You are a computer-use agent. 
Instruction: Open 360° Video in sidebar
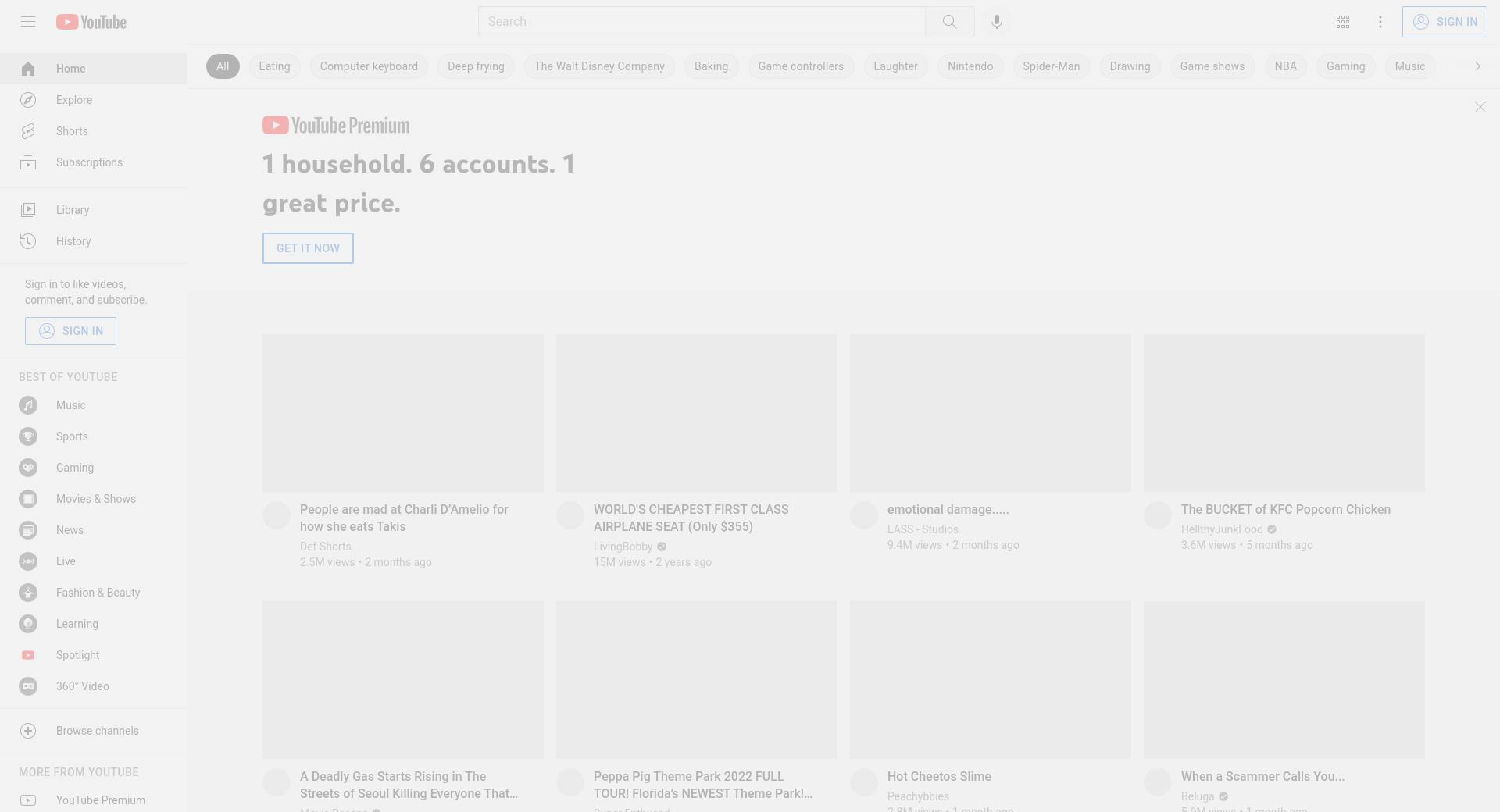(94, 686)
